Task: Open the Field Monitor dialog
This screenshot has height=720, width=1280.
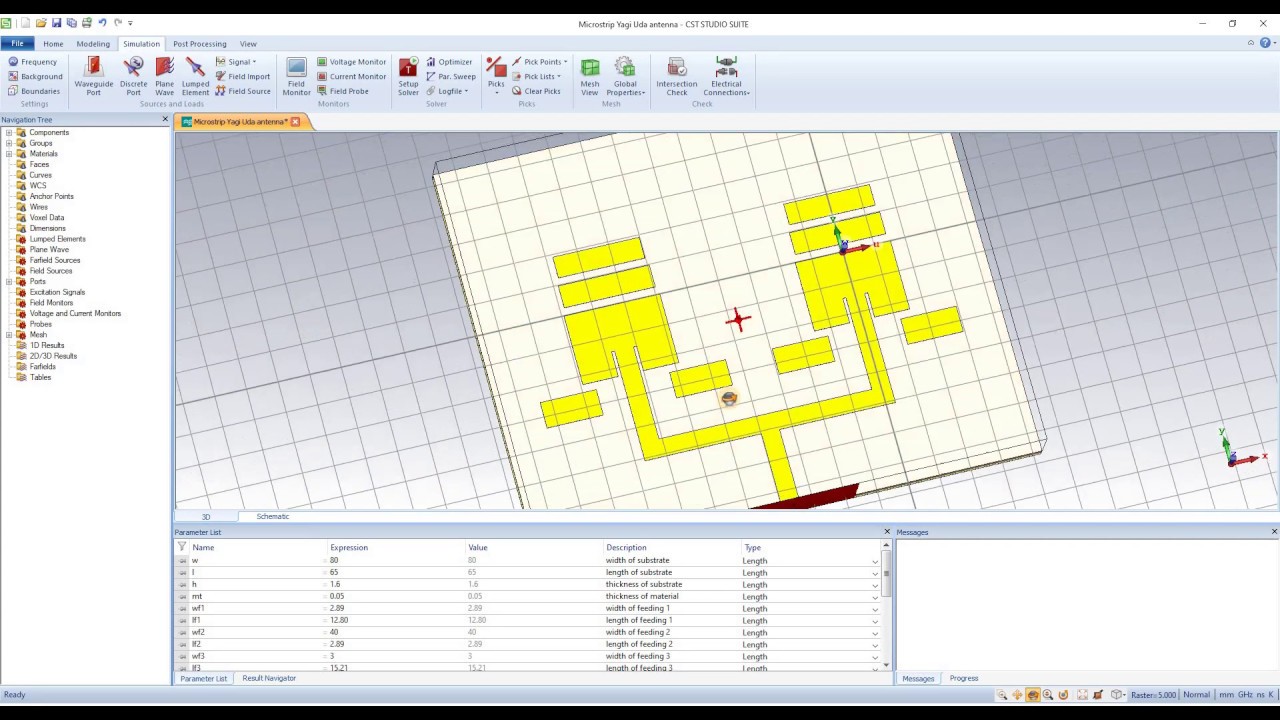Action: click(296, 76)
